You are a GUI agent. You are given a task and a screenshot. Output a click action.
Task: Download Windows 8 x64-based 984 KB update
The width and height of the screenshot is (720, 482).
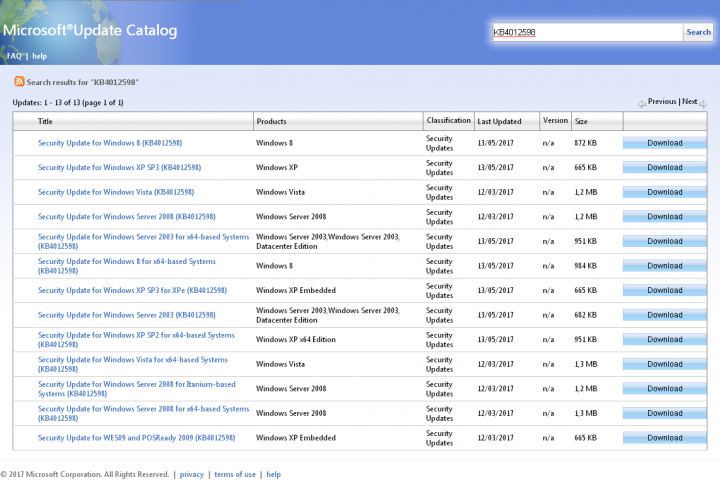664,266
